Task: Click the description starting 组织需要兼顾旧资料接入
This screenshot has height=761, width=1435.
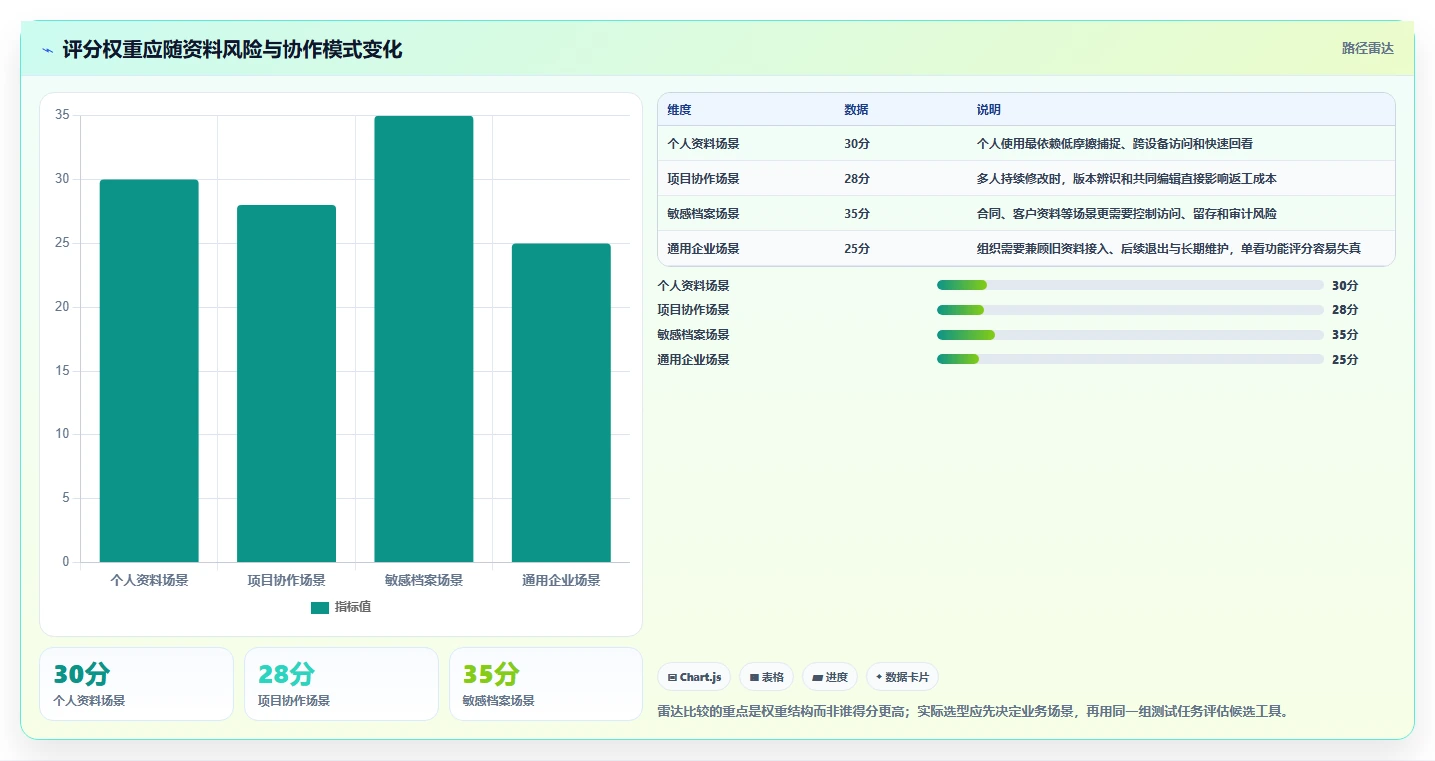Action: (1169, 249)
